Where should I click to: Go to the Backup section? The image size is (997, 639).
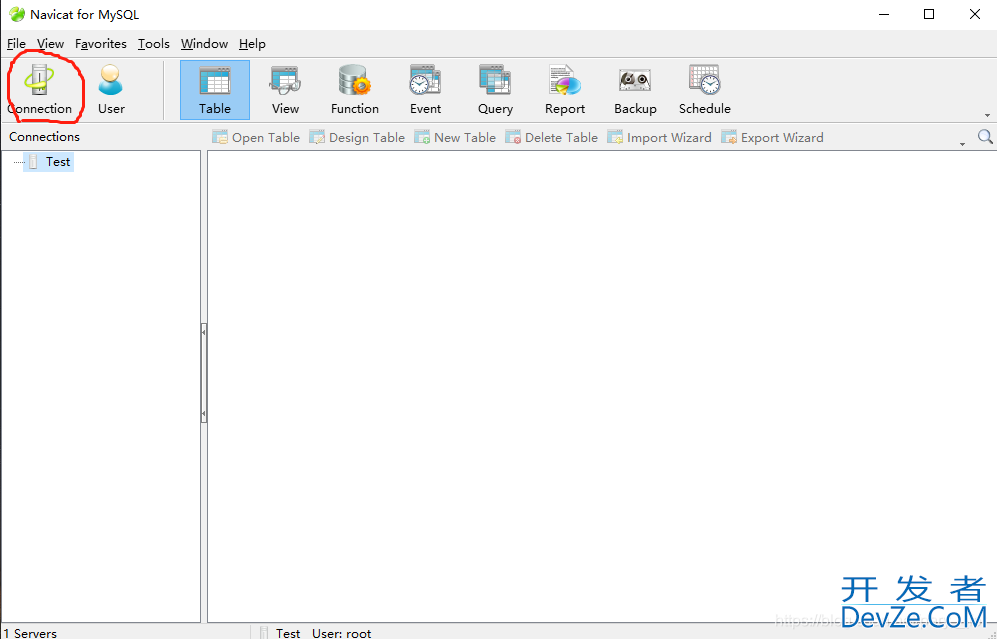(x=635, y=90)
